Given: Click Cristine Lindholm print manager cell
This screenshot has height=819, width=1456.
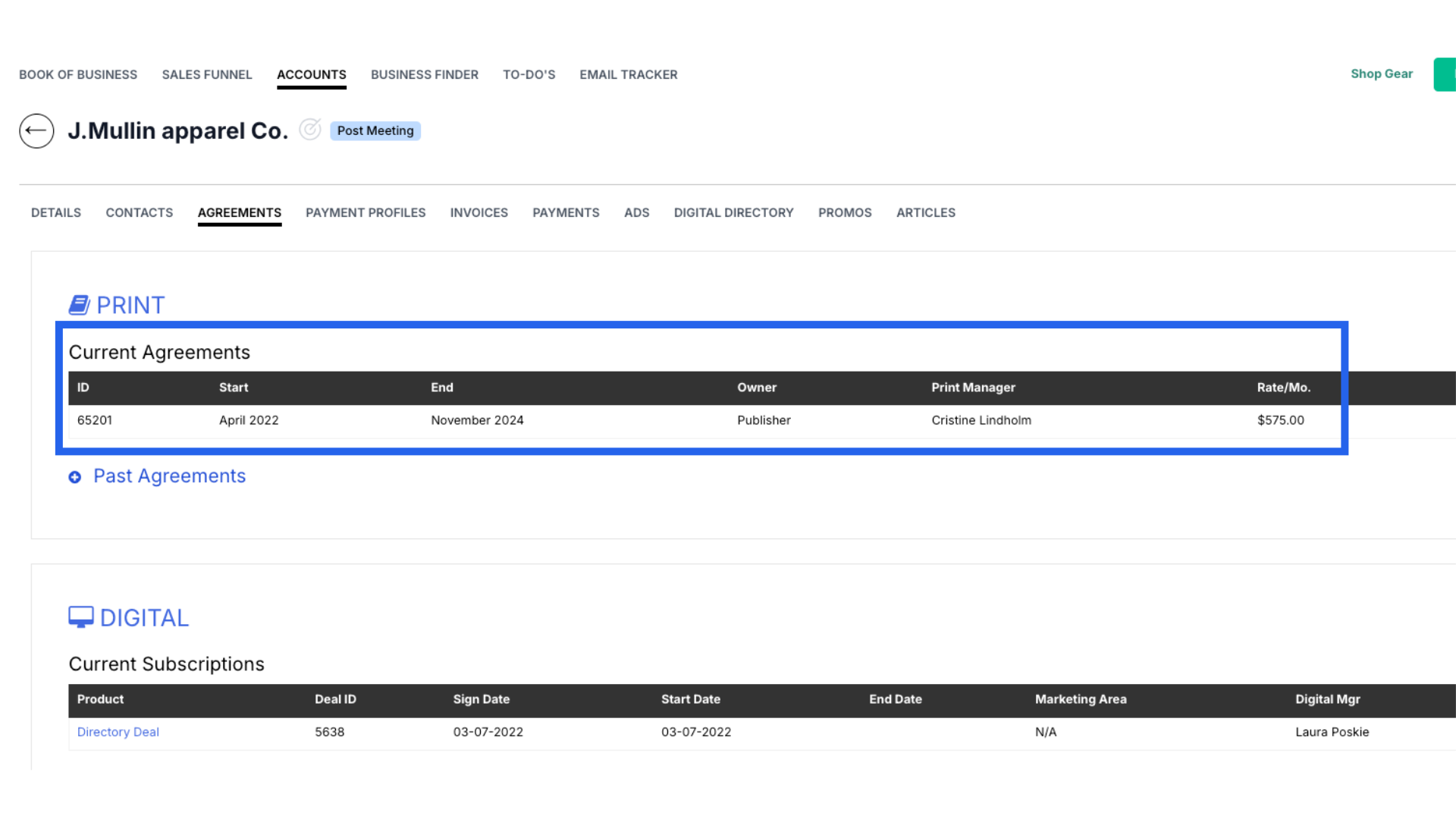Looking at the screenshot, I should pyautogui.click(x=981, y=420).
